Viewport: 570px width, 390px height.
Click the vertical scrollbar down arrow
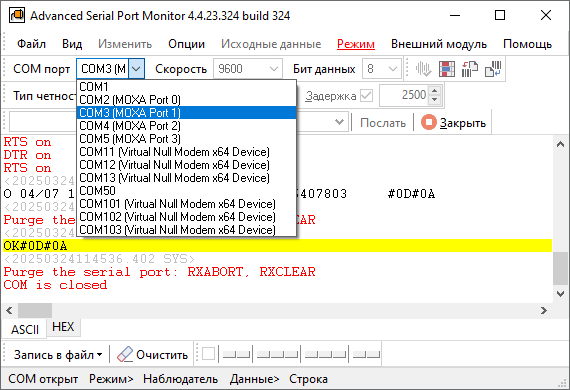pyautogui.click(x=560, y=293)
